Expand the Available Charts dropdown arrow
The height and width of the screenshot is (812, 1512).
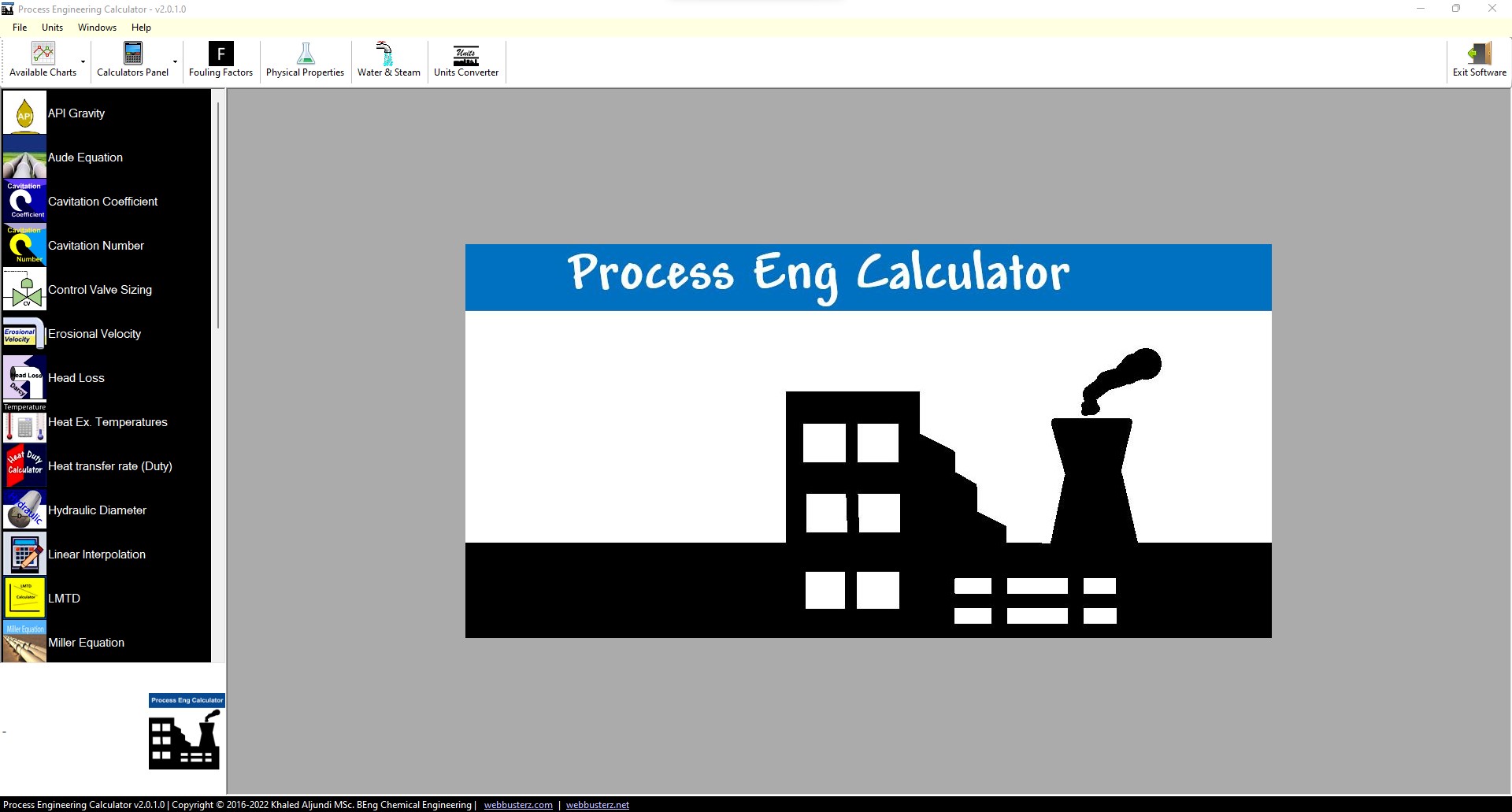[82, 61]
